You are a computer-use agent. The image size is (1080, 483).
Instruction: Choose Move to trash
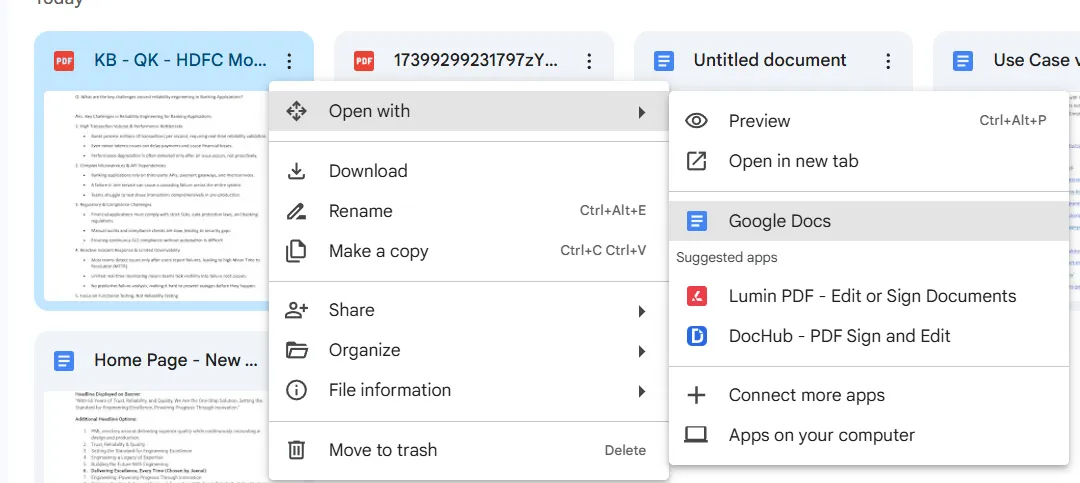tap(468, 450)
